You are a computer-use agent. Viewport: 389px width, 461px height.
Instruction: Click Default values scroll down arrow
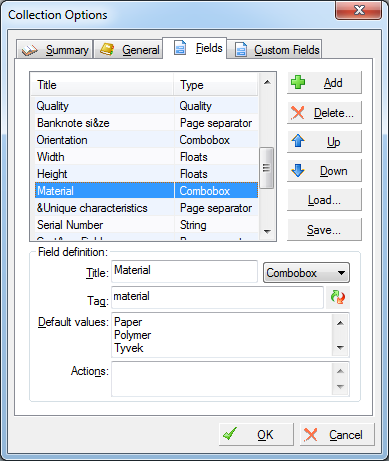point(340,348)
